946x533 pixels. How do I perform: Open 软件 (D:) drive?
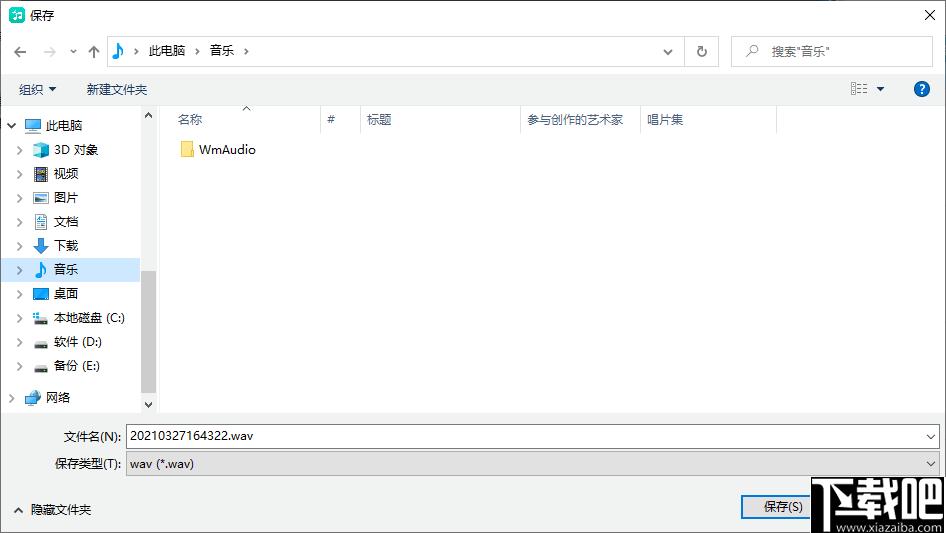(77, 342)
